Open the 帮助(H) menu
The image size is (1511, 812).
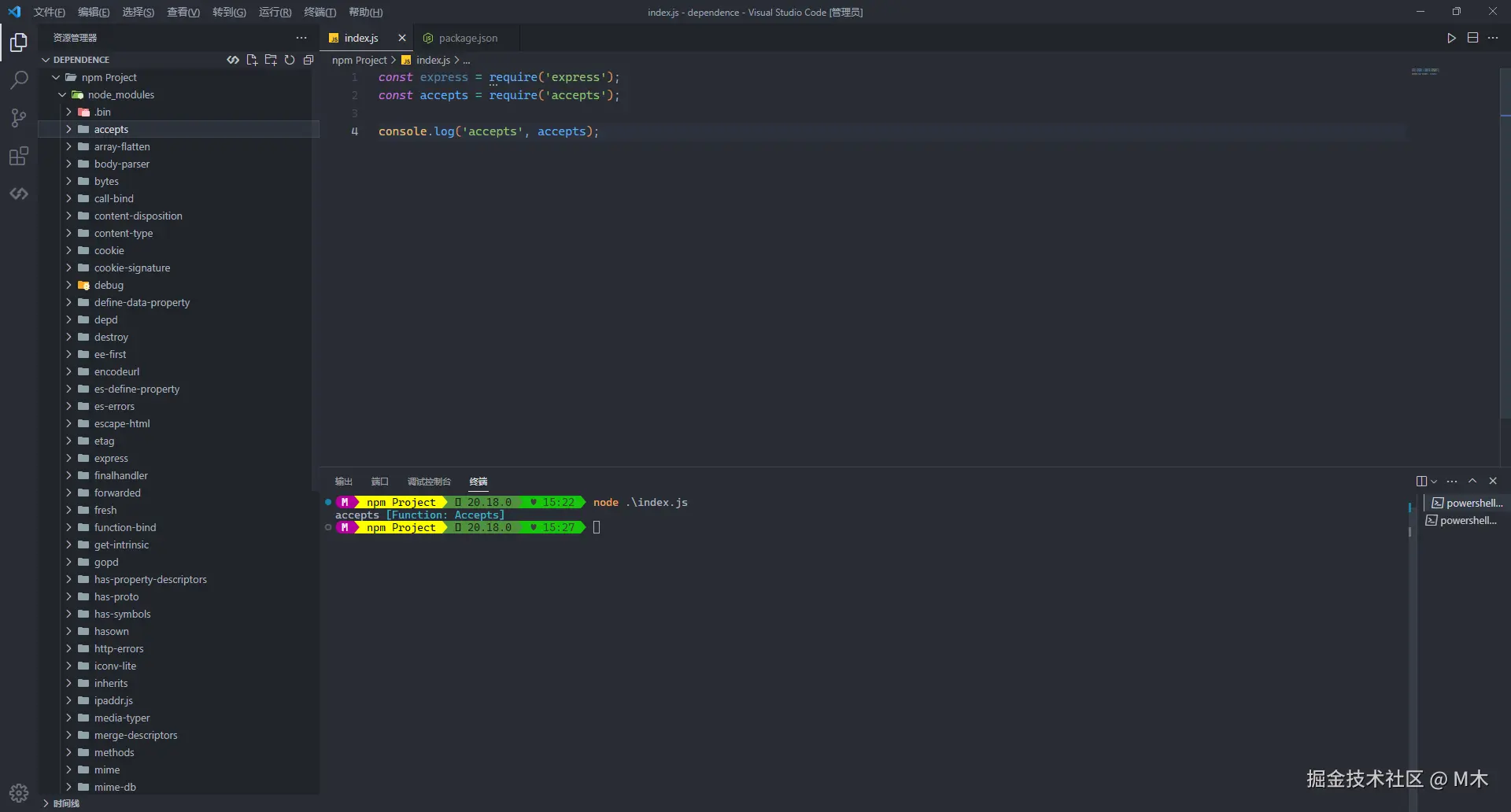365,12
